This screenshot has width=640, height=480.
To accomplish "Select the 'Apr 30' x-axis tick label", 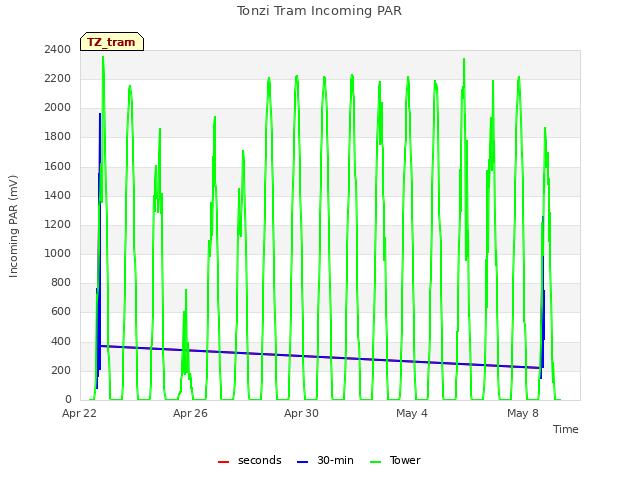I will coord(301,413).
